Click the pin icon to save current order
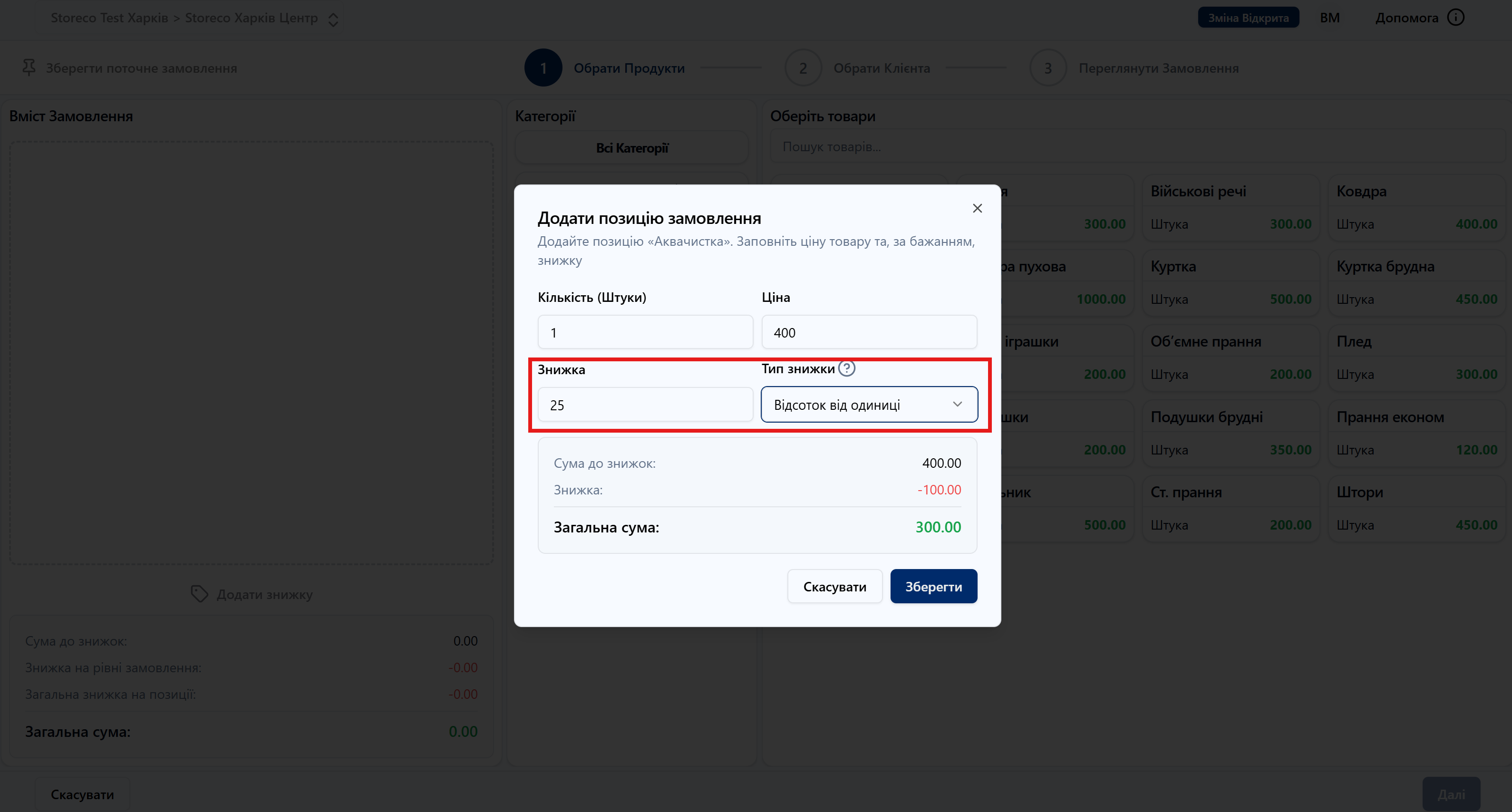The width and height of the screenshot is (1512, 812). coord(29,68)
